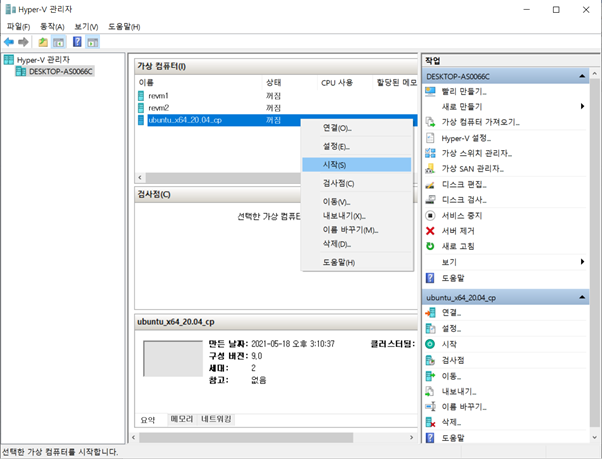This screenshot has width=602, height=459.
Task: Collapse the ubuntu_x64_20.04_cp actions section
Action: (582, 297)
